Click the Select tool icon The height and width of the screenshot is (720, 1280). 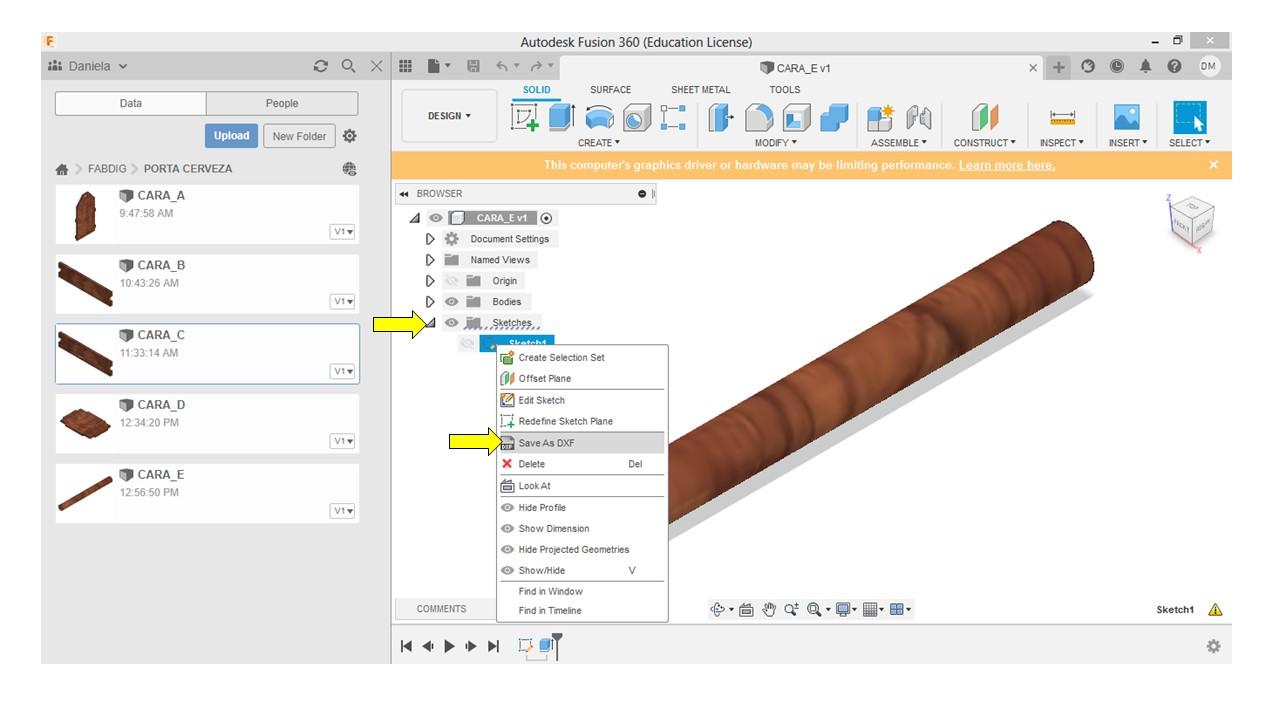click(1189, 117)
